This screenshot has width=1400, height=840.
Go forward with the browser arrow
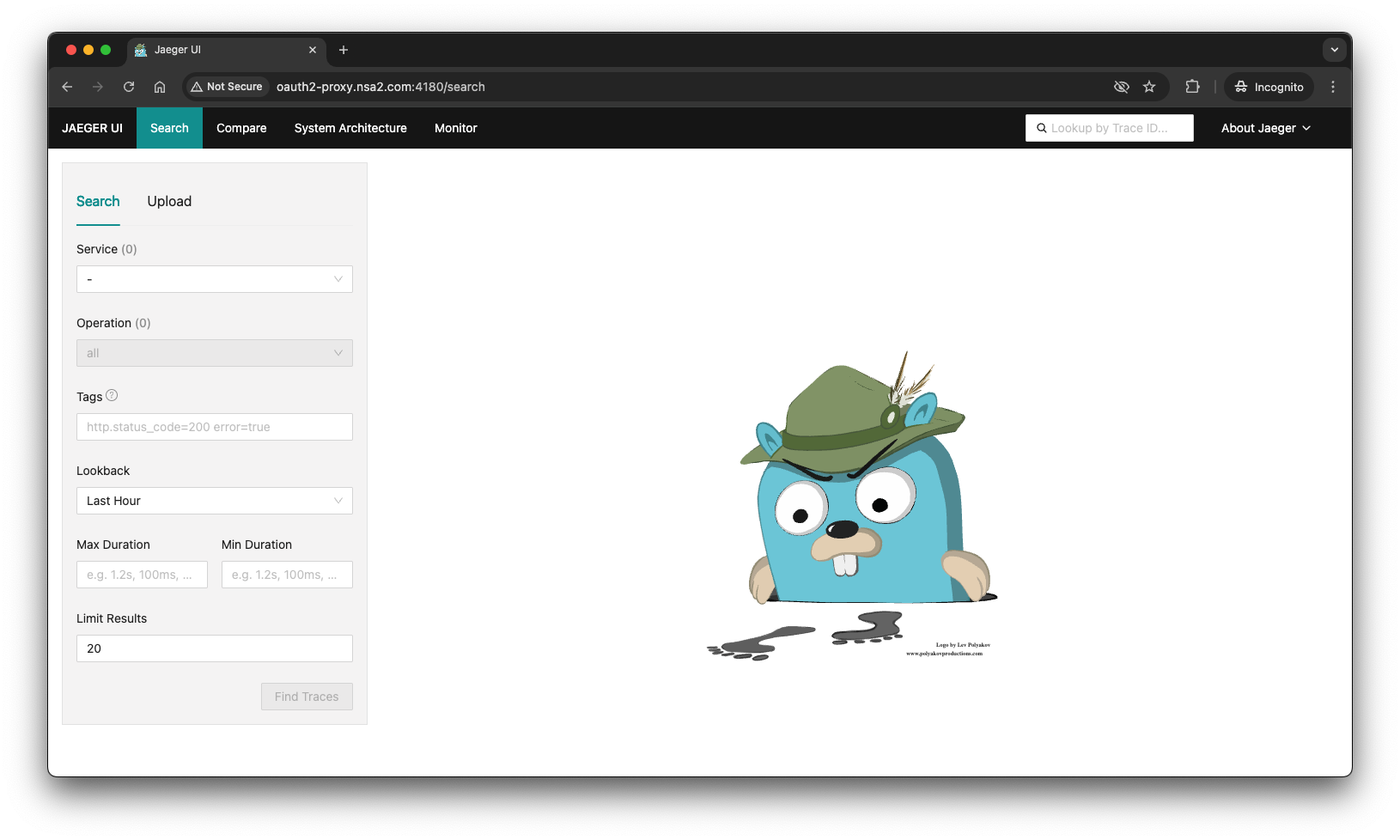(98, 87)
